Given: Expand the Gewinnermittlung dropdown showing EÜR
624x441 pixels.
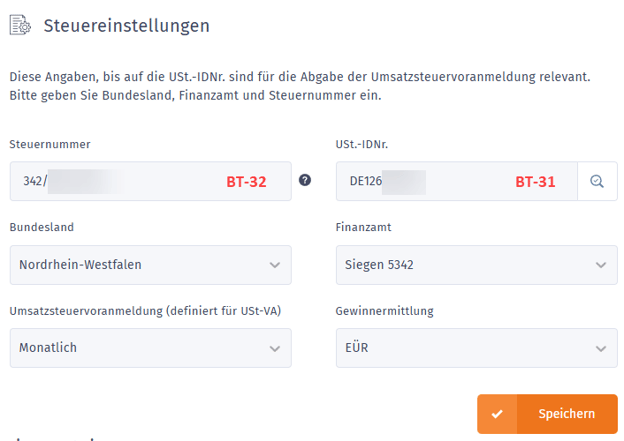Looking at the screenshot, I should pos(476,348).
